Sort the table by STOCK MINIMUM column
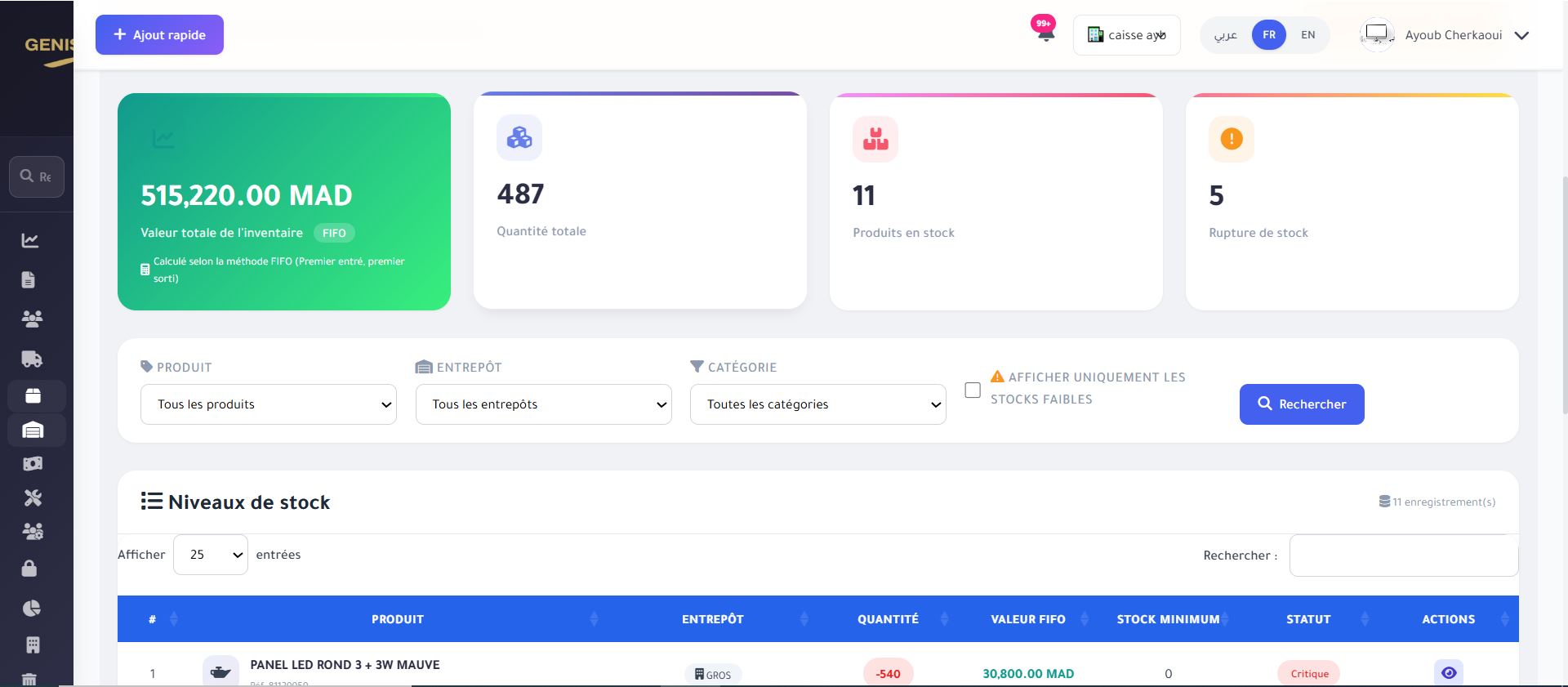This screenshot has width=1568, height=687. tap(1169, 619)
